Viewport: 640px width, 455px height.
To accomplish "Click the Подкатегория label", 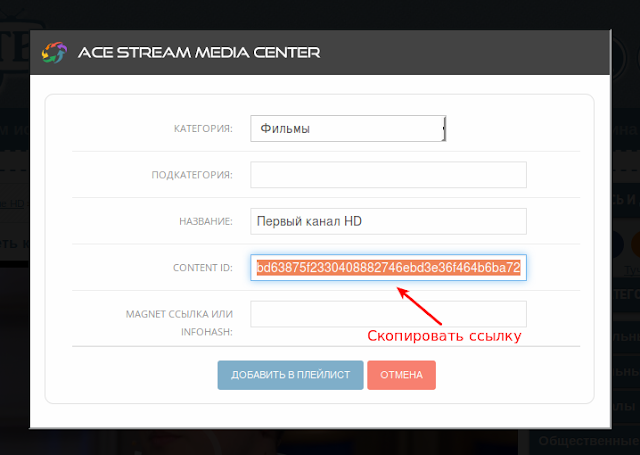I will [x=192, y=175].
